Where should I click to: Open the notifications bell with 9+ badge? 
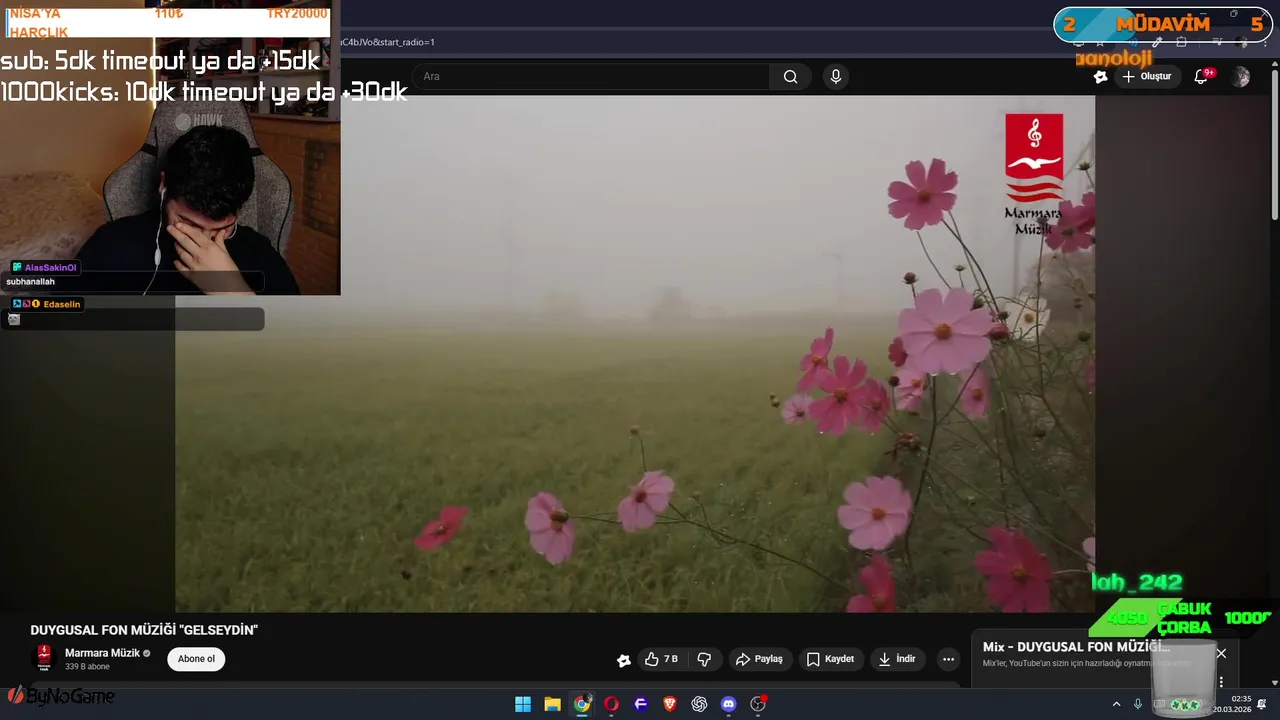point(1203,77)
